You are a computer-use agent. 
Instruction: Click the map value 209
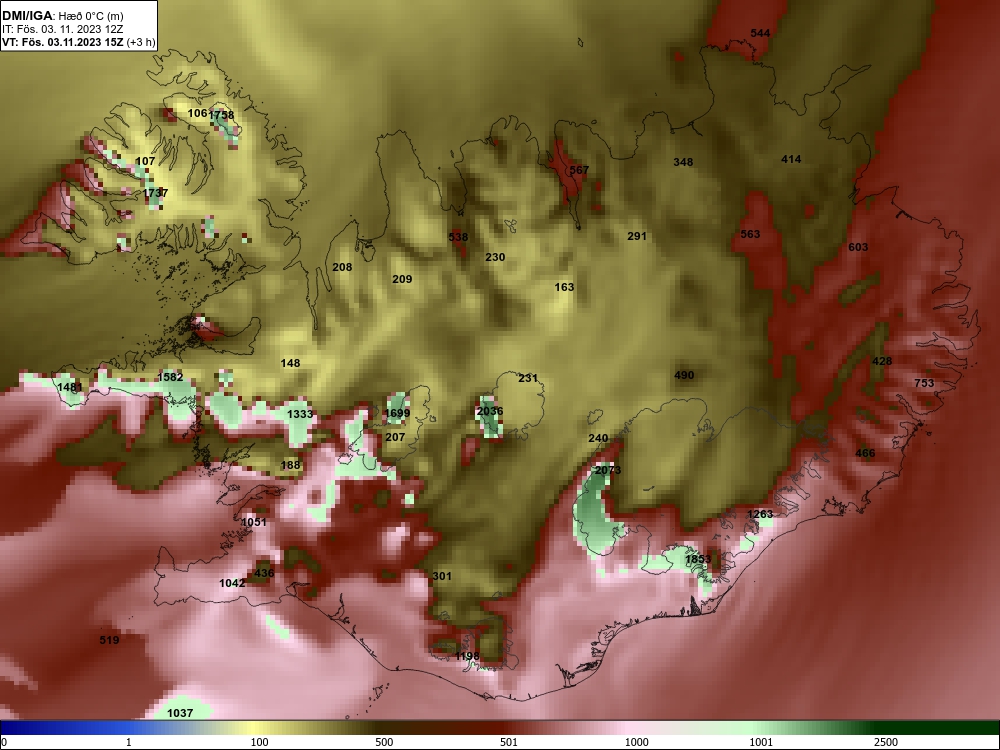pyautogui.click(x=402, y=279)
